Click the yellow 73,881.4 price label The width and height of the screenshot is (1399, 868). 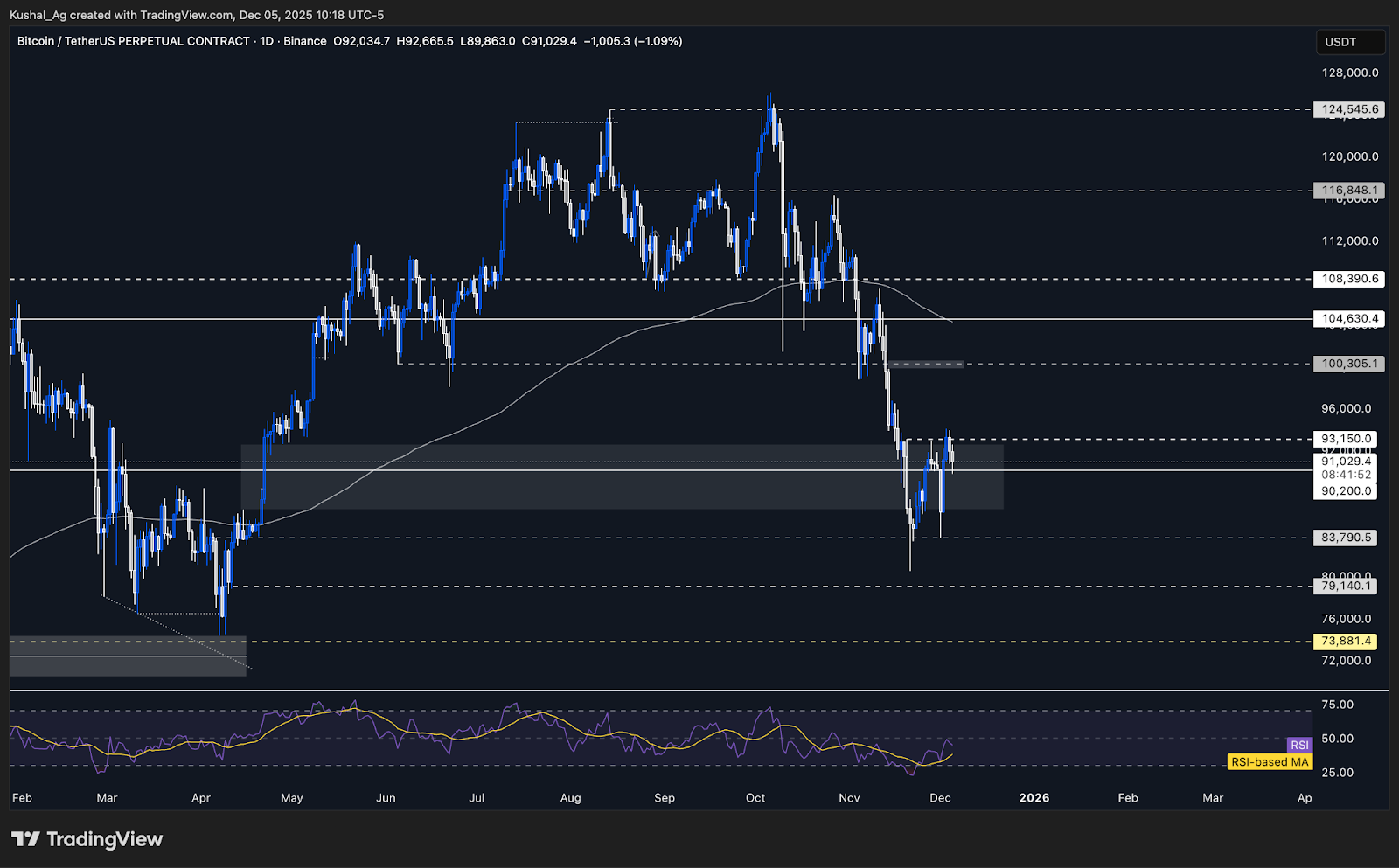(x=1347, y=641)
